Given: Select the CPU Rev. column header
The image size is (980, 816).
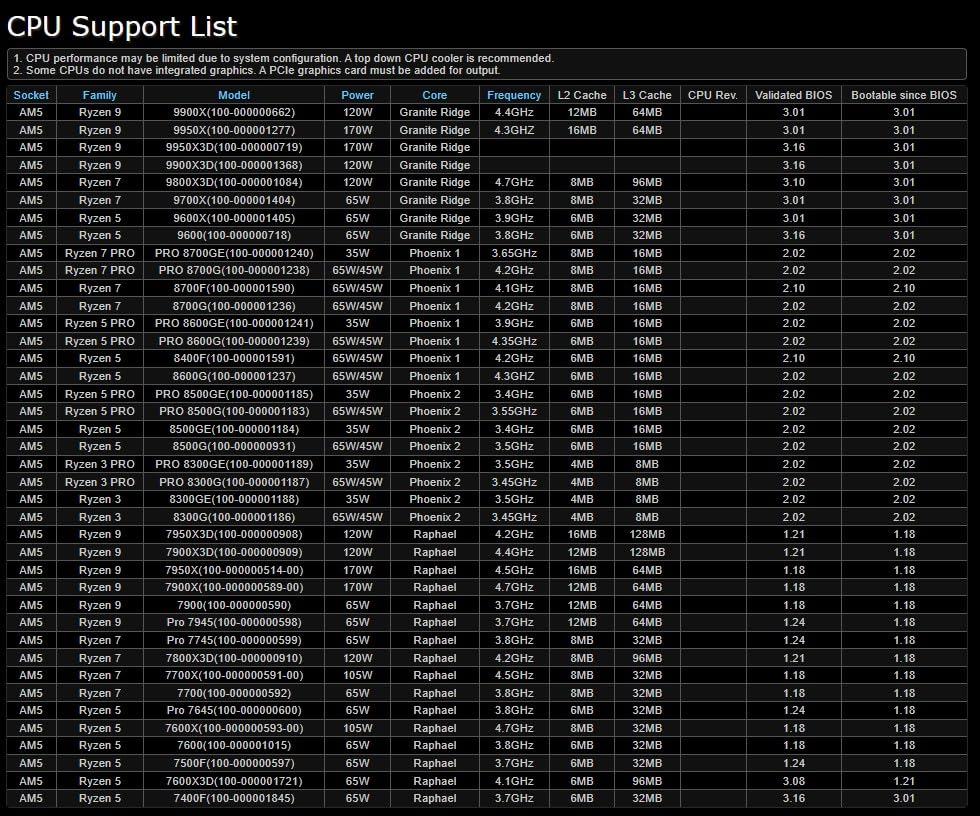Looking at the screenshot, I should (713, 95).
